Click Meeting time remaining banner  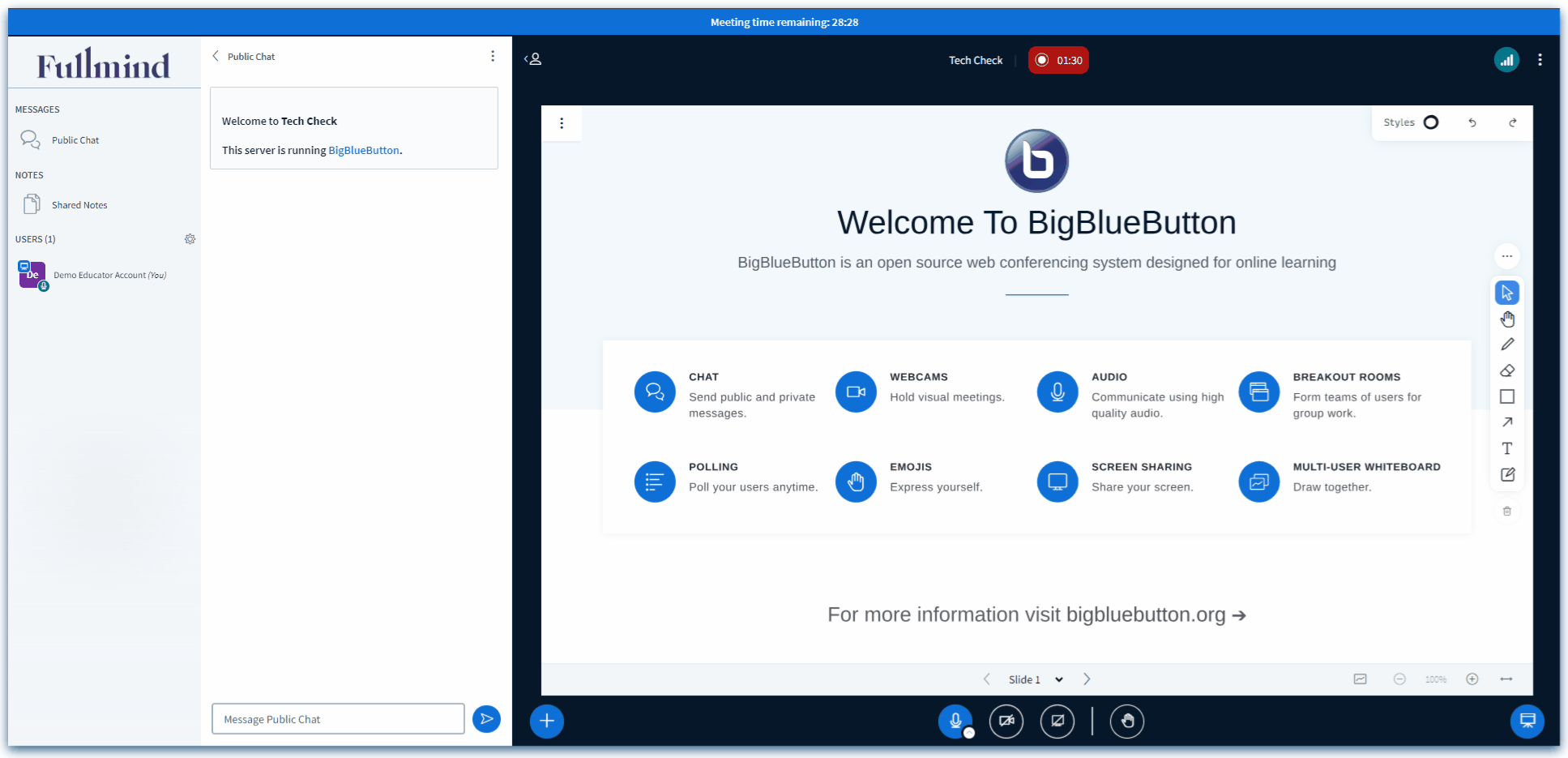784,22
